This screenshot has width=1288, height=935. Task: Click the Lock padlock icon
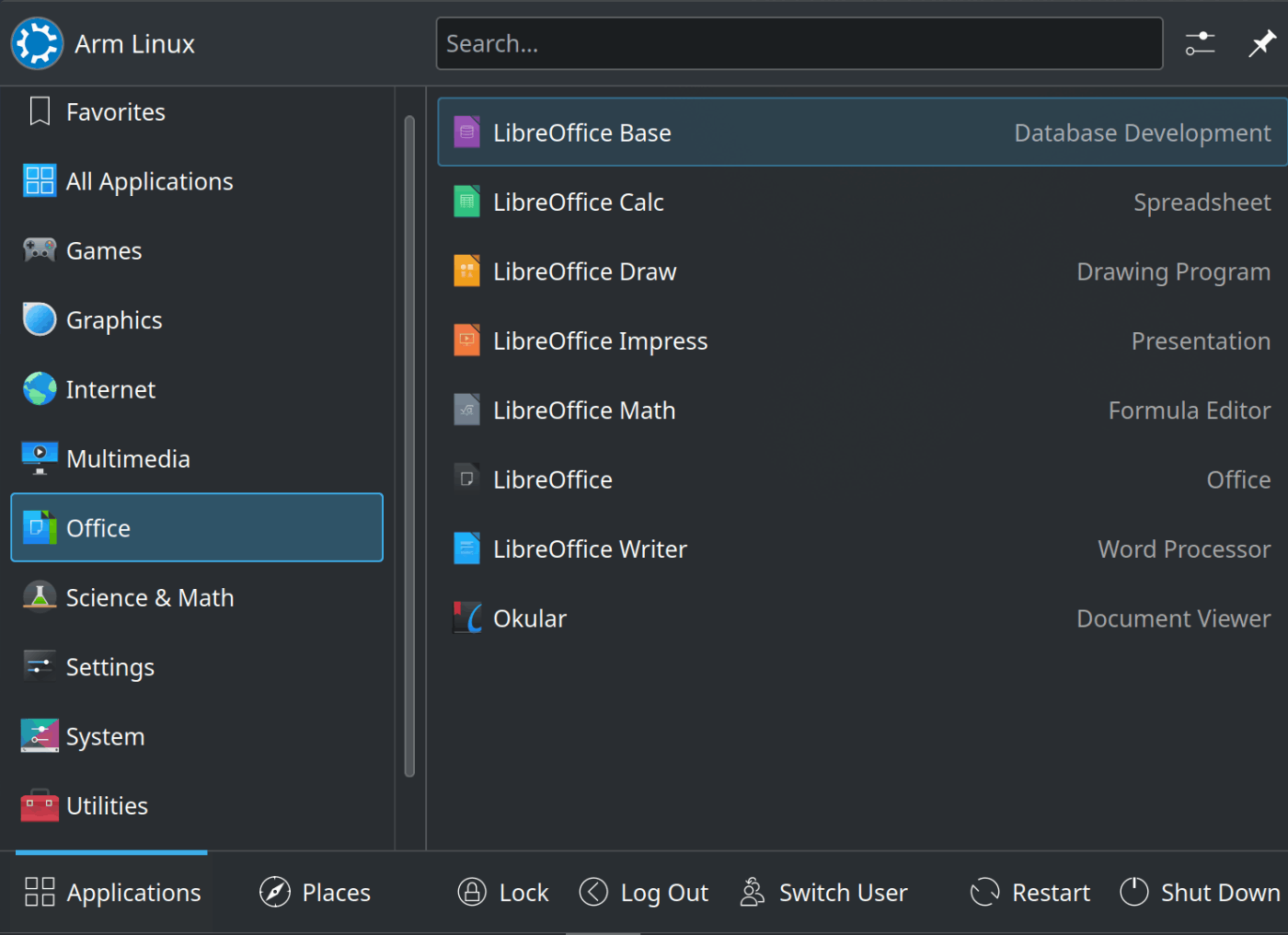[472, 892]
